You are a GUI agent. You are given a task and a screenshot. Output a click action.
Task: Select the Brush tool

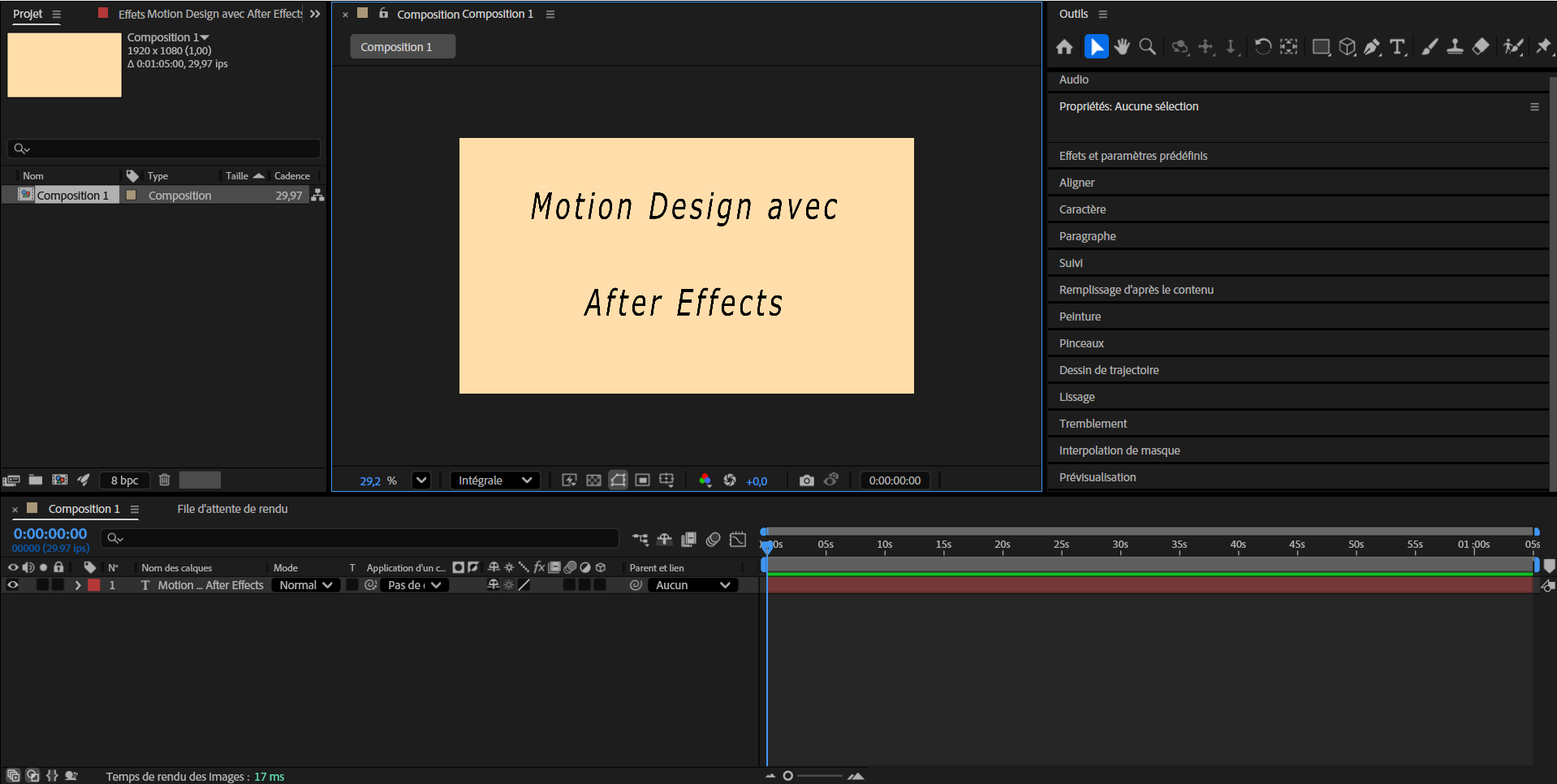click(1430, 47)
